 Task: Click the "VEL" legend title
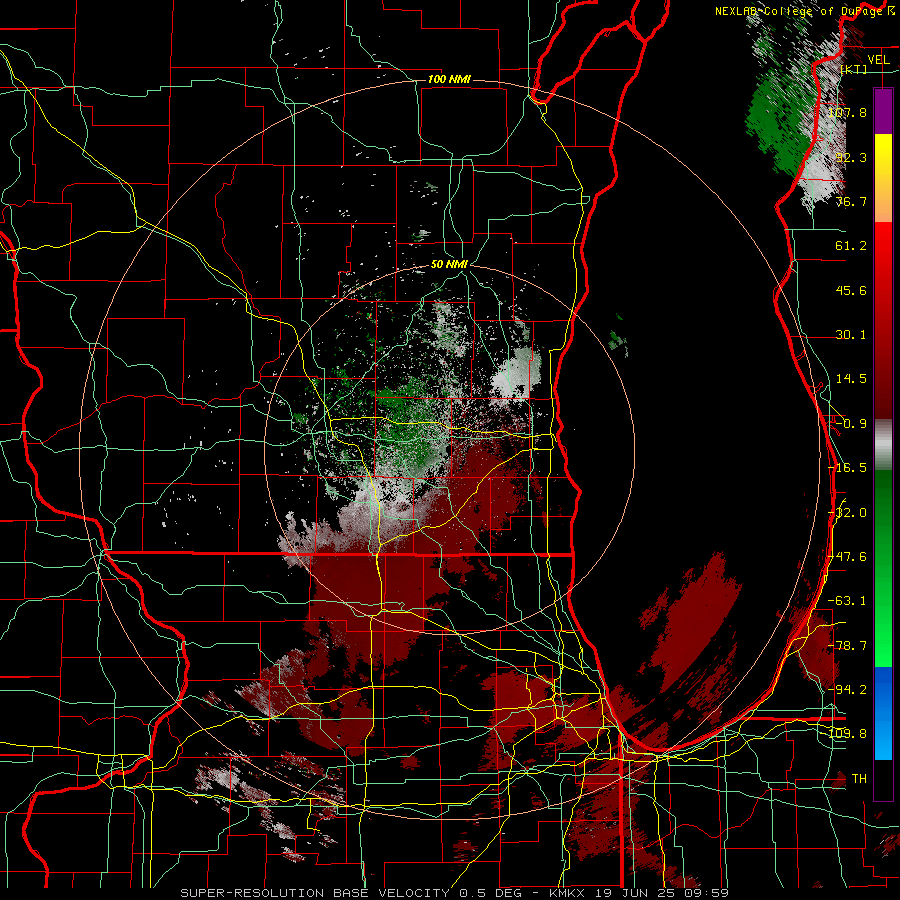pyautogui.click(x=879, y=59)
